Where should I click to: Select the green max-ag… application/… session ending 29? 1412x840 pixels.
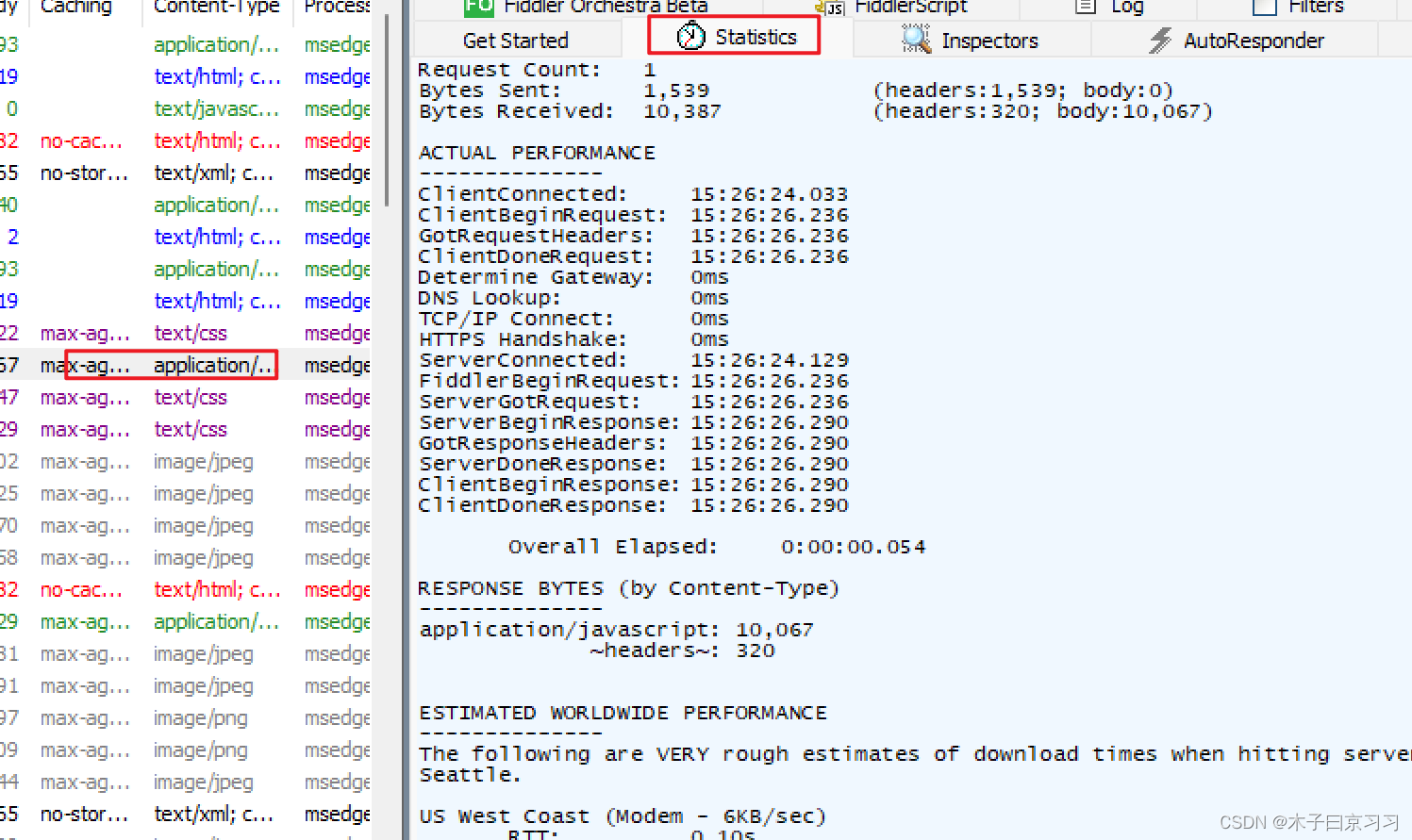point(186,621)
